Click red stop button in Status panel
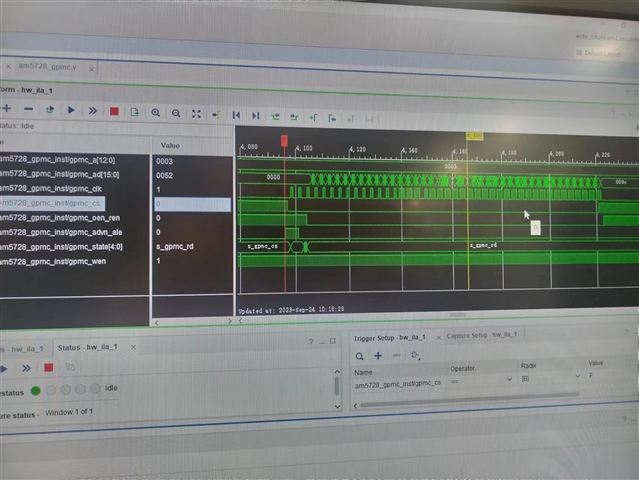 click(x=48, y=368)
